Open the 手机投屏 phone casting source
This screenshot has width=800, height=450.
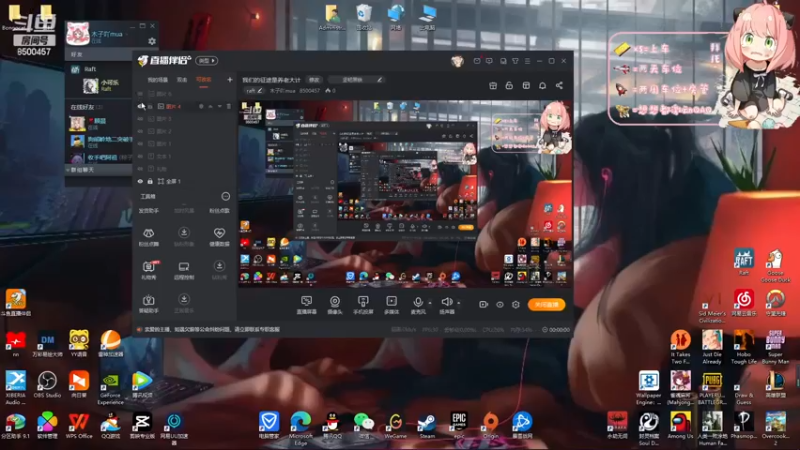click(x=363, y=305)
